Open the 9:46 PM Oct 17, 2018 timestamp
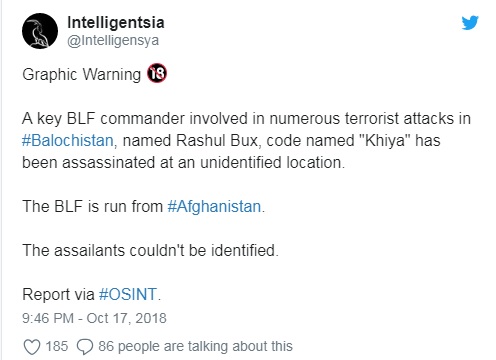Viewport: 496px width, 360px height. 94,318
